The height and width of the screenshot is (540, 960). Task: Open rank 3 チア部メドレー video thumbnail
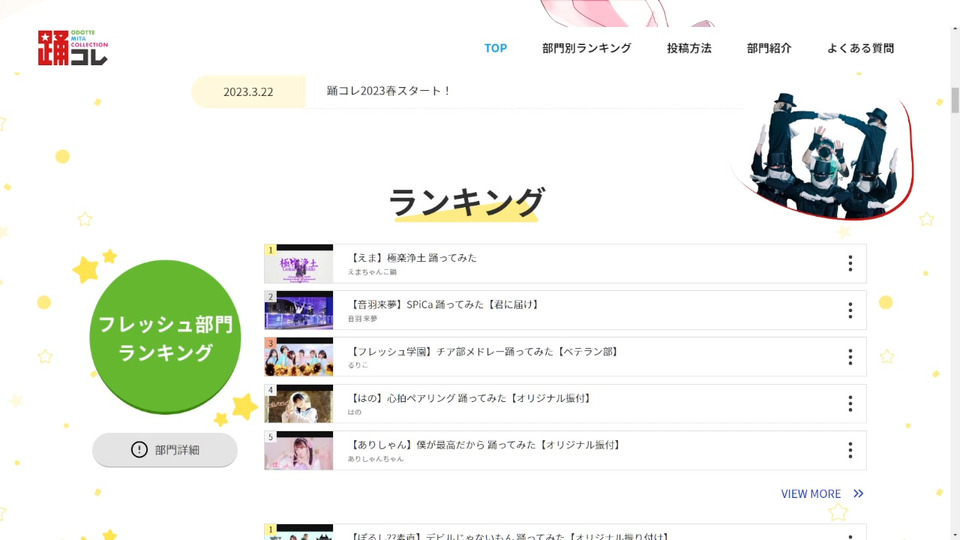299,357
